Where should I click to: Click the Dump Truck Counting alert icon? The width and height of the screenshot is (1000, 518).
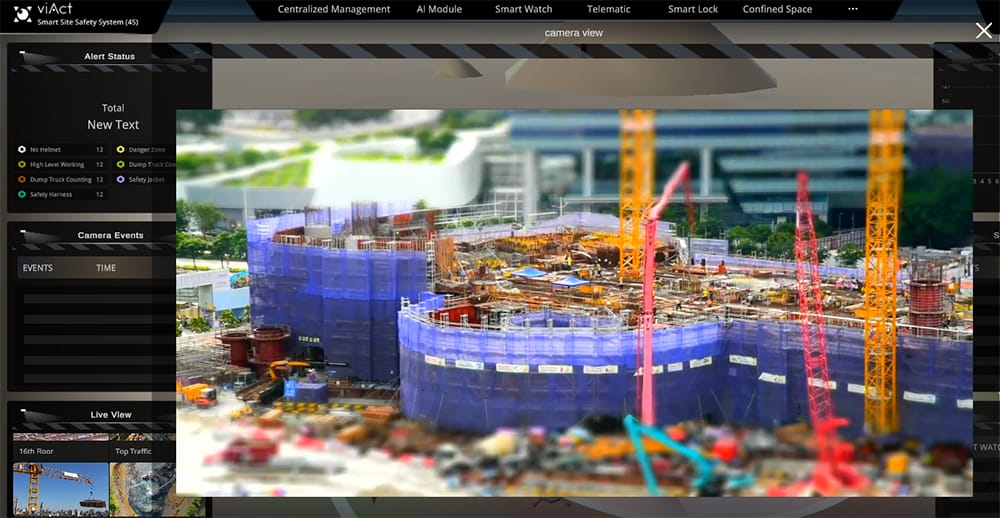pos(22,179)
